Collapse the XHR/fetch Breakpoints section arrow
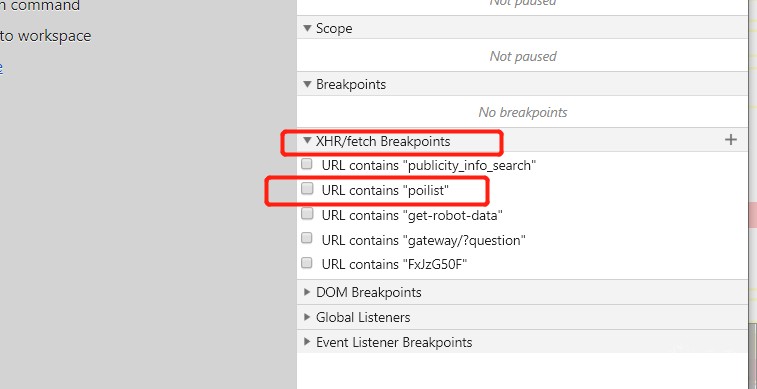 [x=307, y=141]
